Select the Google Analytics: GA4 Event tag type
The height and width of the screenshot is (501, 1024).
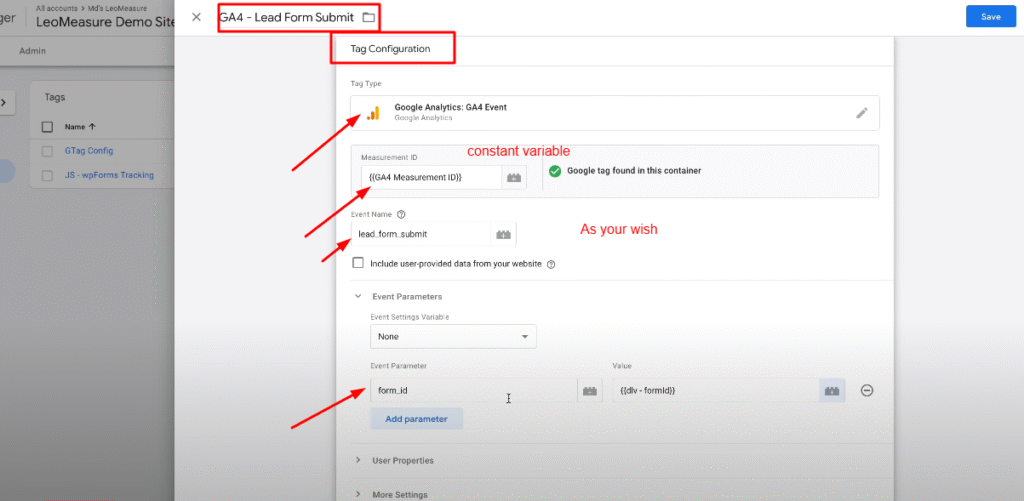(x=615, y=113)
